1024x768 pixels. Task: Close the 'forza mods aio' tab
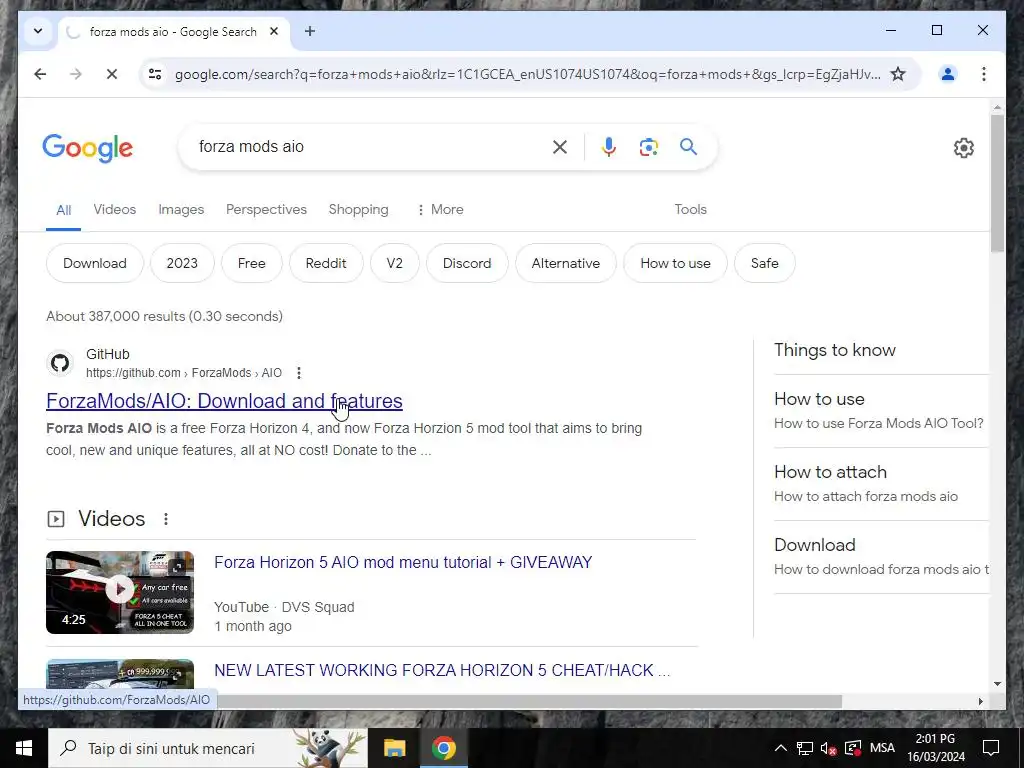(274, 31)
